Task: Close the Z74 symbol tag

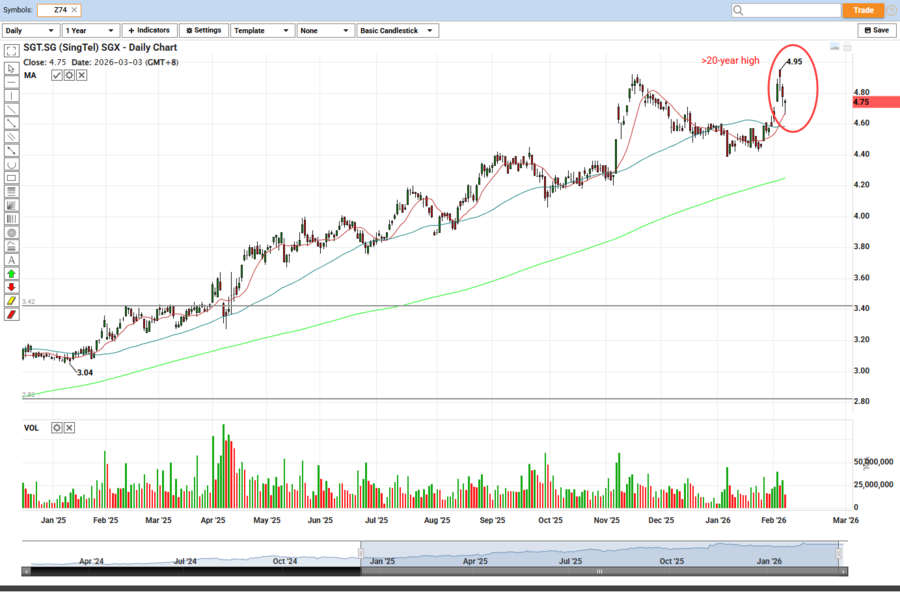Action: click(72, 10)
